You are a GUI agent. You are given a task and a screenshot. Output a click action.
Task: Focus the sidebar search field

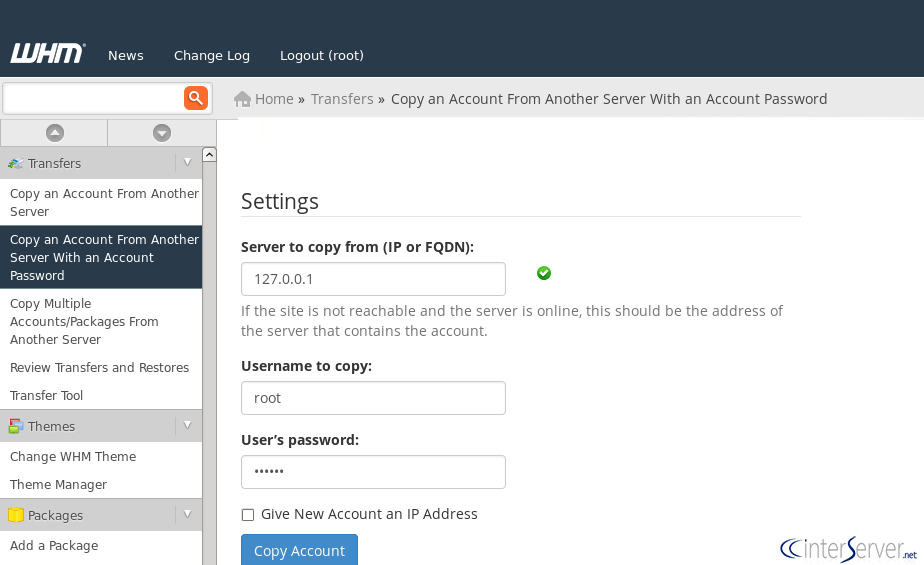point(94,98)
